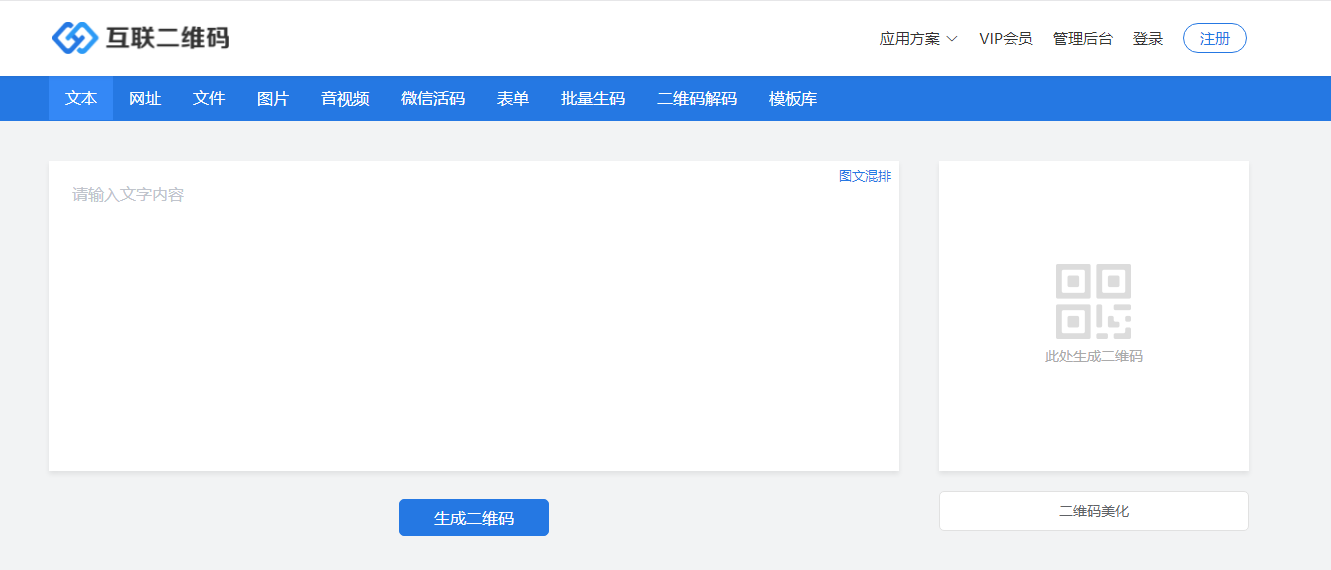Select the 音视频 tab
Image resolution: width=1331 pixels, height=570 pixels.
tap(345, 99)
